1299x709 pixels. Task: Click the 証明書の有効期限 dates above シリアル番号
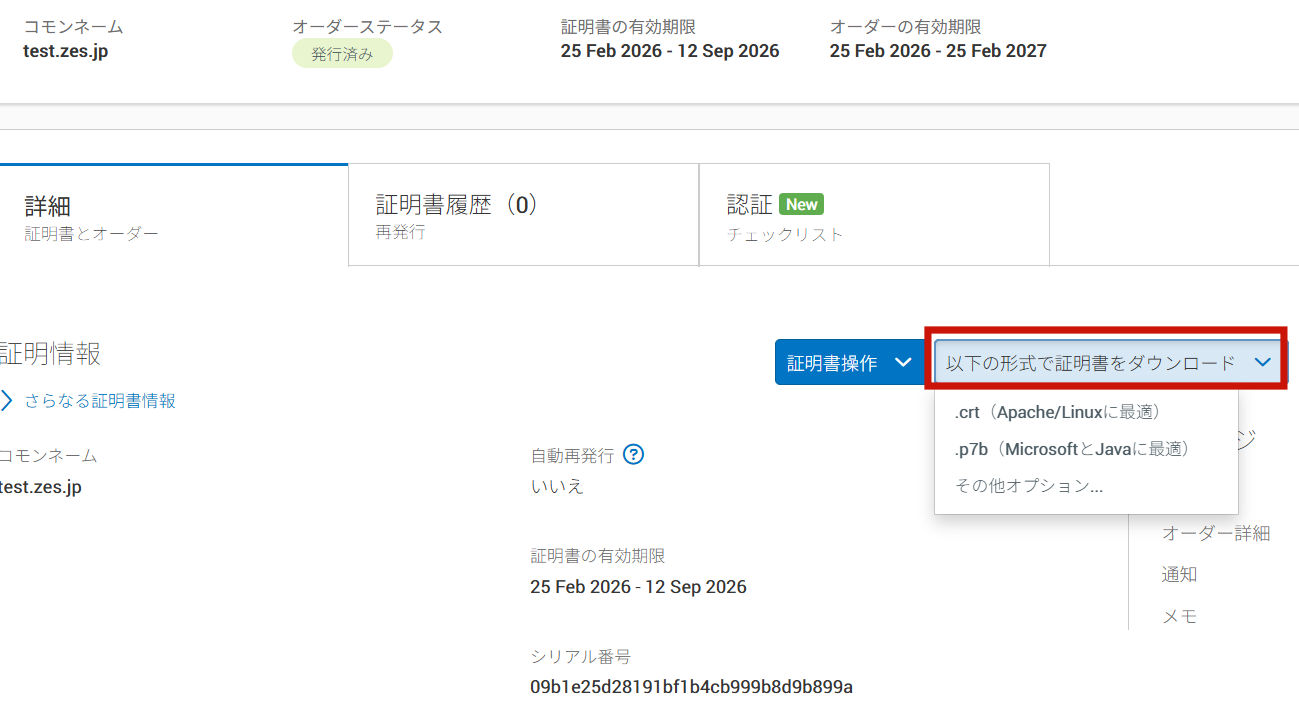click(638, 587)
